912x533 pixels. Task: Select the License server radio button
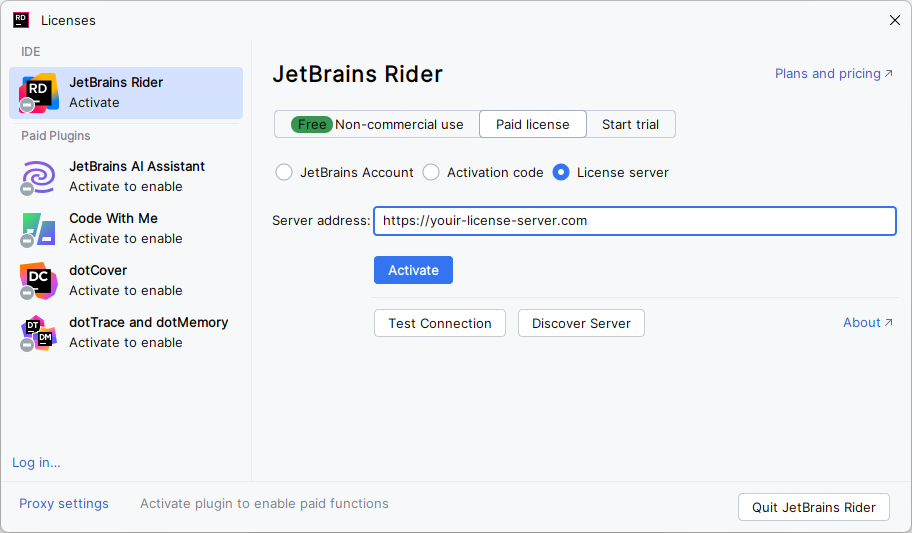[x=561, y=172]
